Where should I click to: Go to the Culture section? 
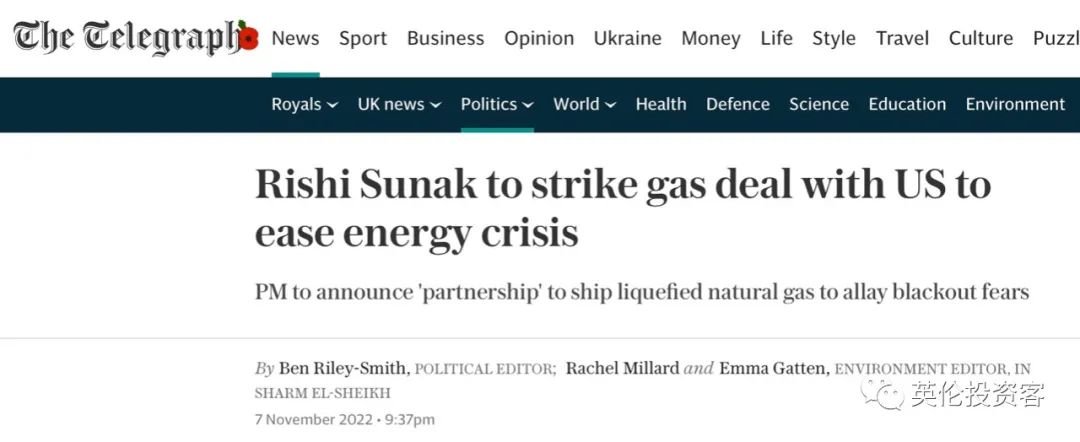point(981,38)
